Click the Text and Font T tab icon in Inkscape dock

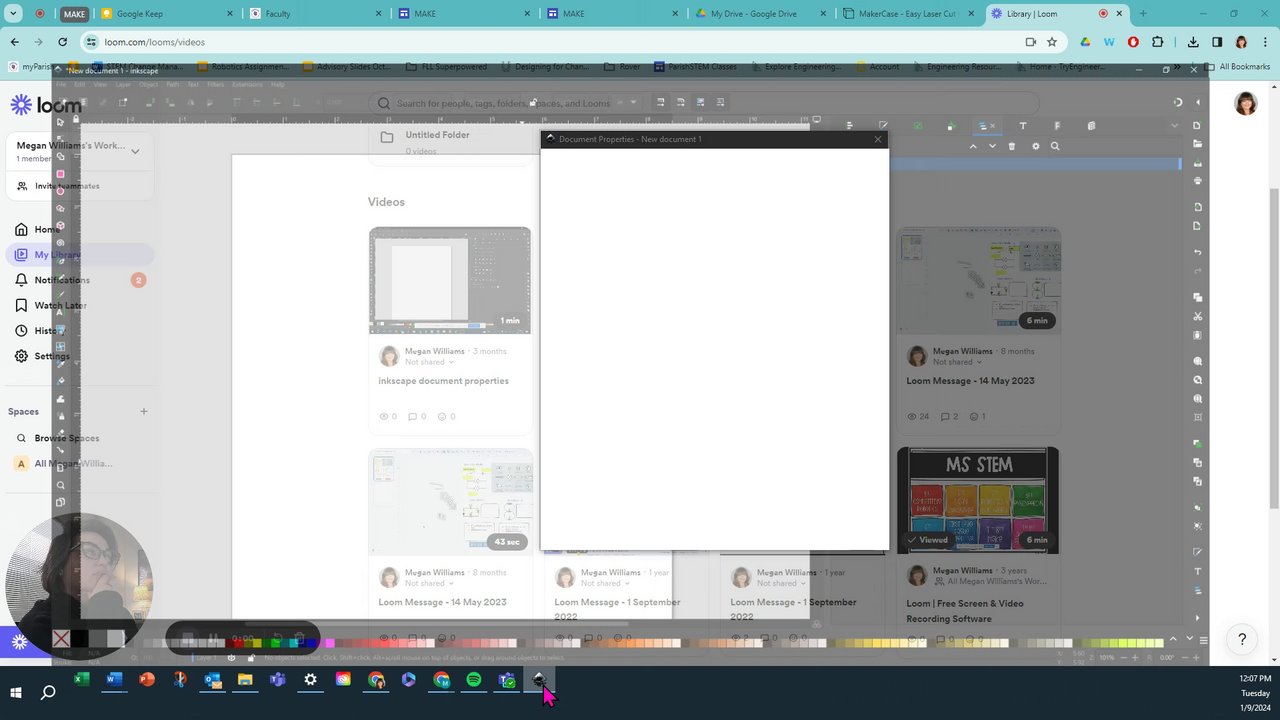[1022, 126]
